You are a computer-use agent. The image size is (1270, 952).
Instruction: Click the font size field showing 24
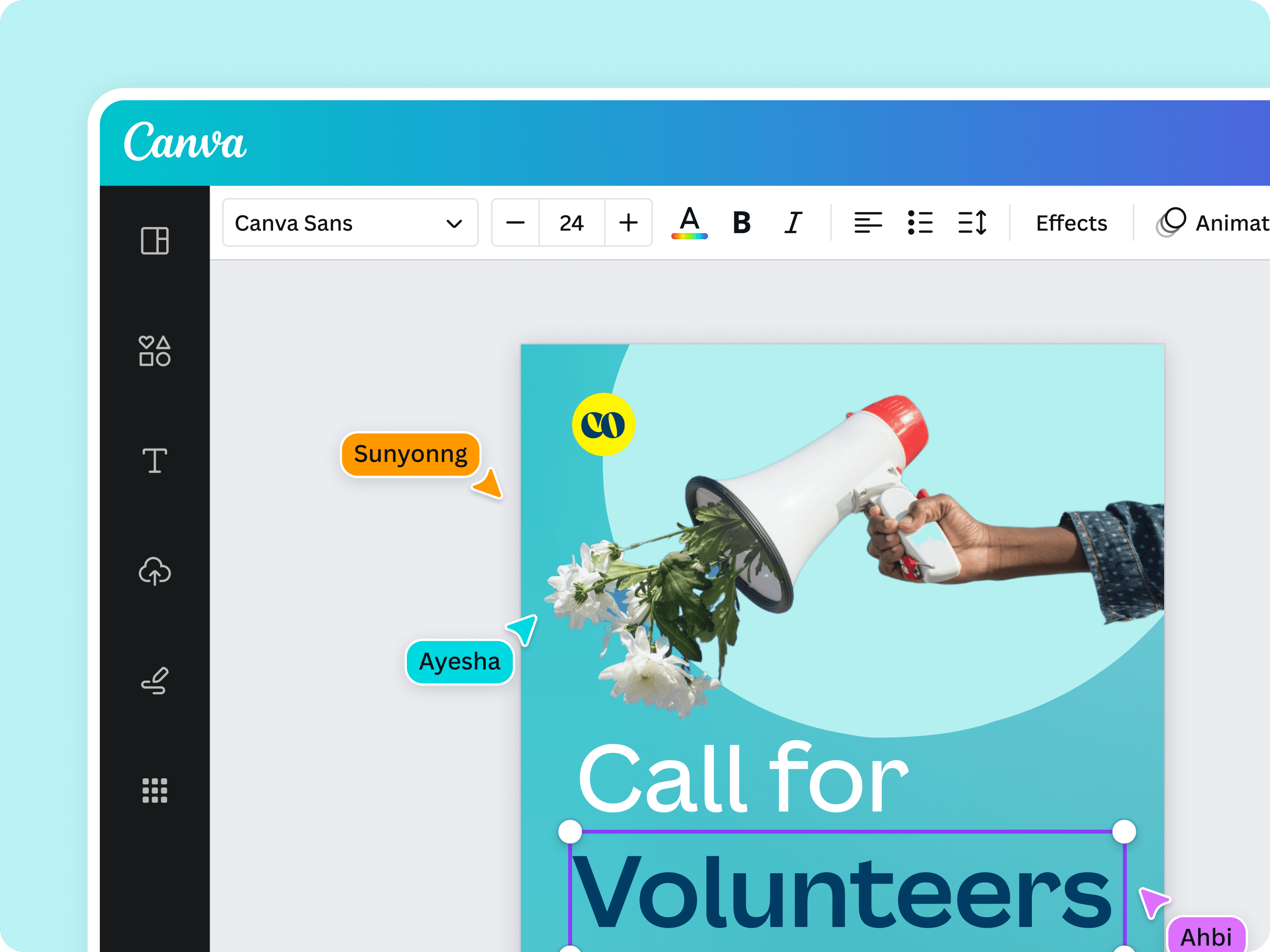coord(571,223)
